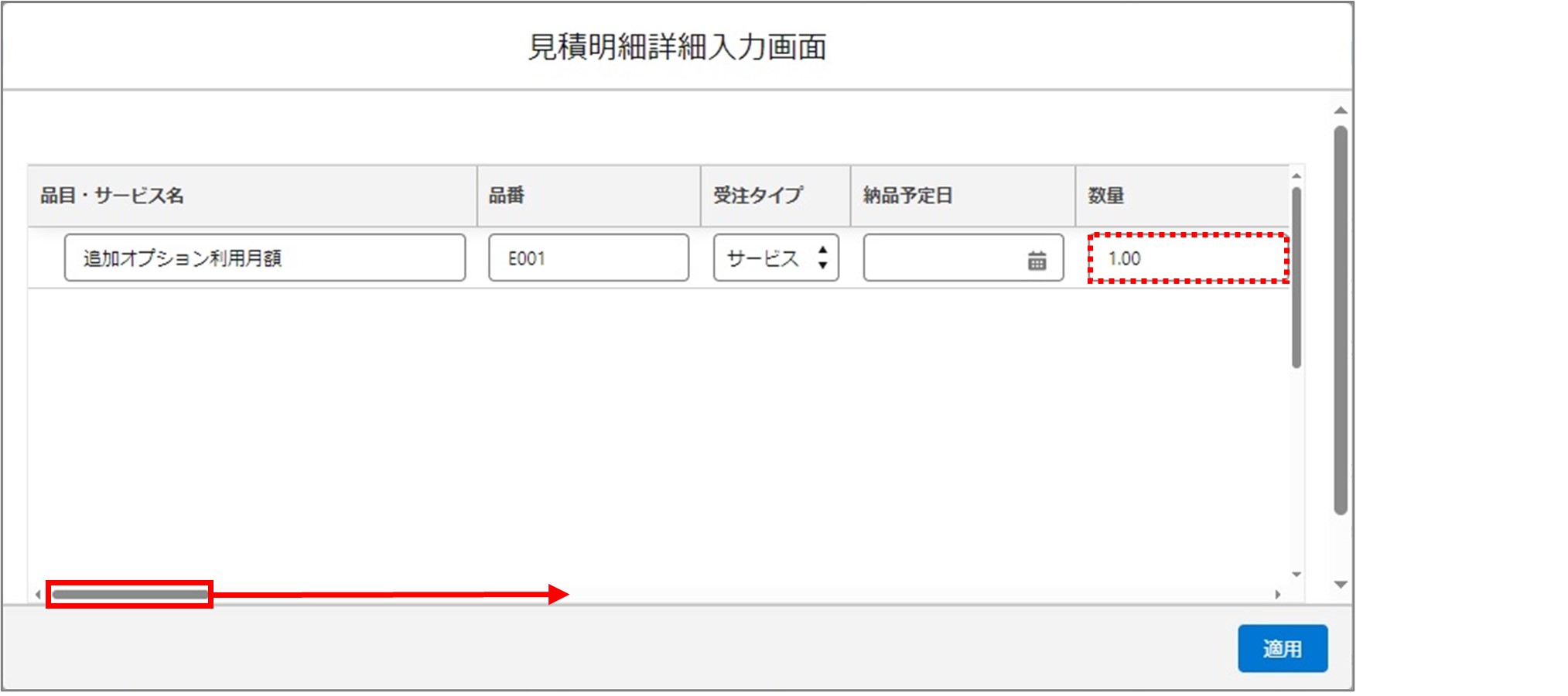Click the 品目・サービス名 input with 追加オプション利用月額
The image size is (1568, 696).
[265, 258]
